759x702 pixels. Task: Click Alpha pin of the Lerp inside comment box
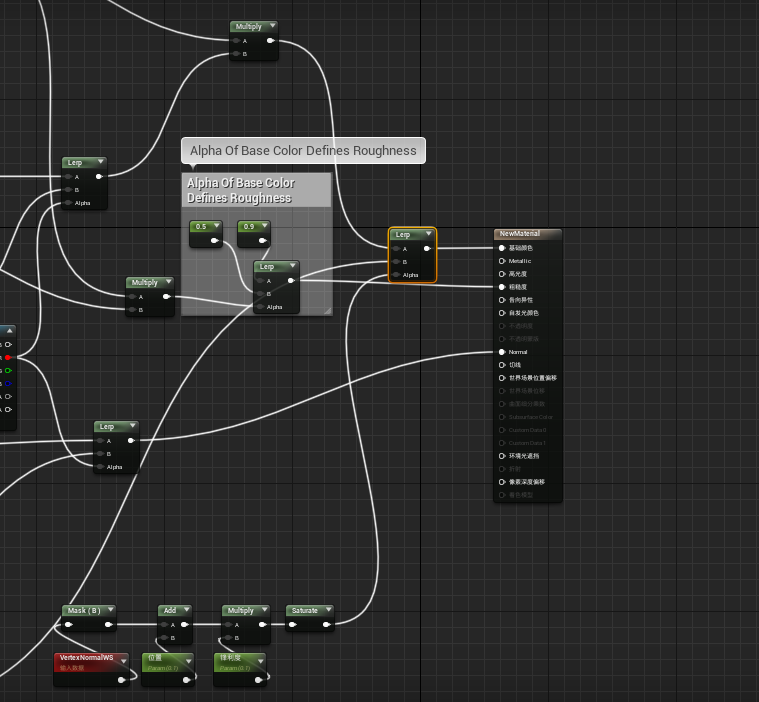(x=260, y=307)
